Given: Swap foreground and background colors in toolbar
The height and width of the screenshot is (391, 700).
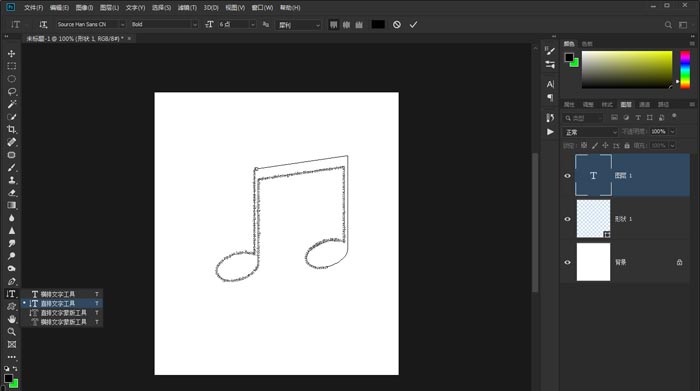Looking at the screenshot, I should pyautogui.click(x=16, y=369).
